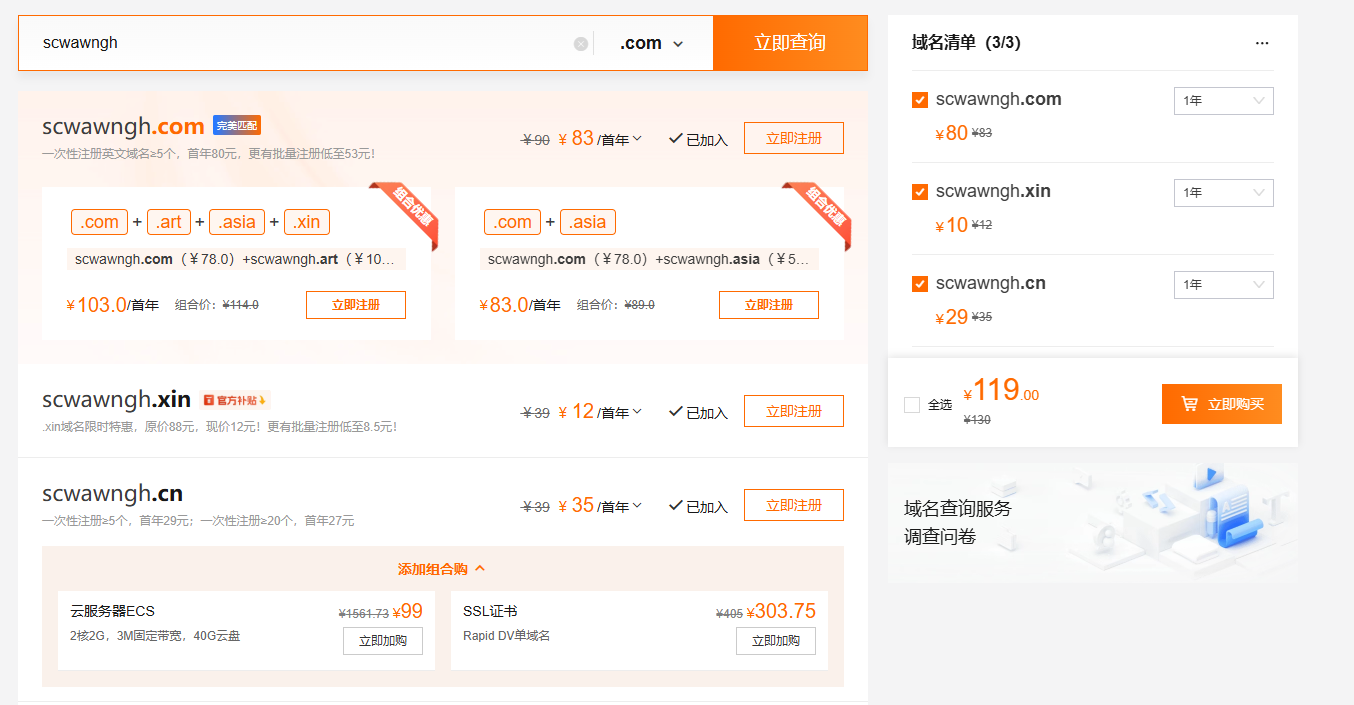Screen dimensions: 1354x705
Task: Select the .asia tag in the two-domain bundle
Action: 588,222
